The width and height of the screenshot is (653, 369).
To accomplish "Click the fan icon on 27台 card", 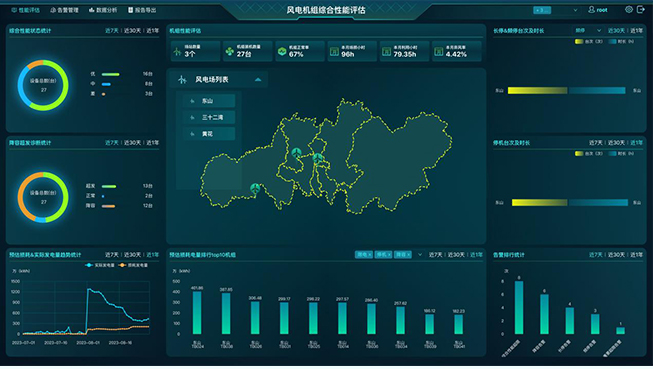I will pyautogui.click(x=229, y=51).
